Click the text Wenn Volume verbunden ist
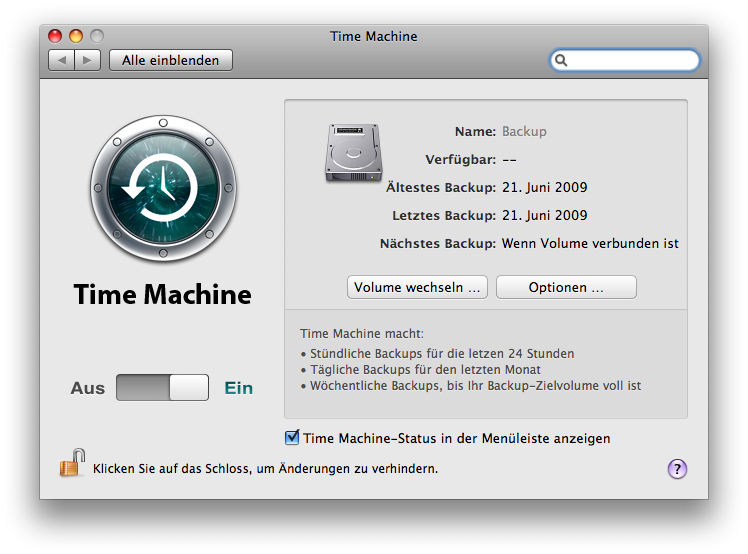 point(590,243)
